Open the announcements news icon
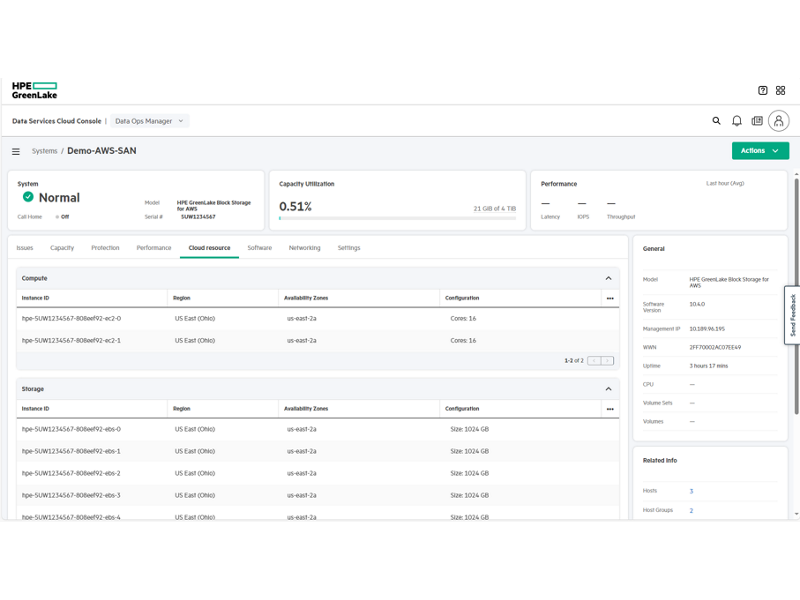Image resolution: width=800 pixels, height=600 pixels. pos(757,121)
